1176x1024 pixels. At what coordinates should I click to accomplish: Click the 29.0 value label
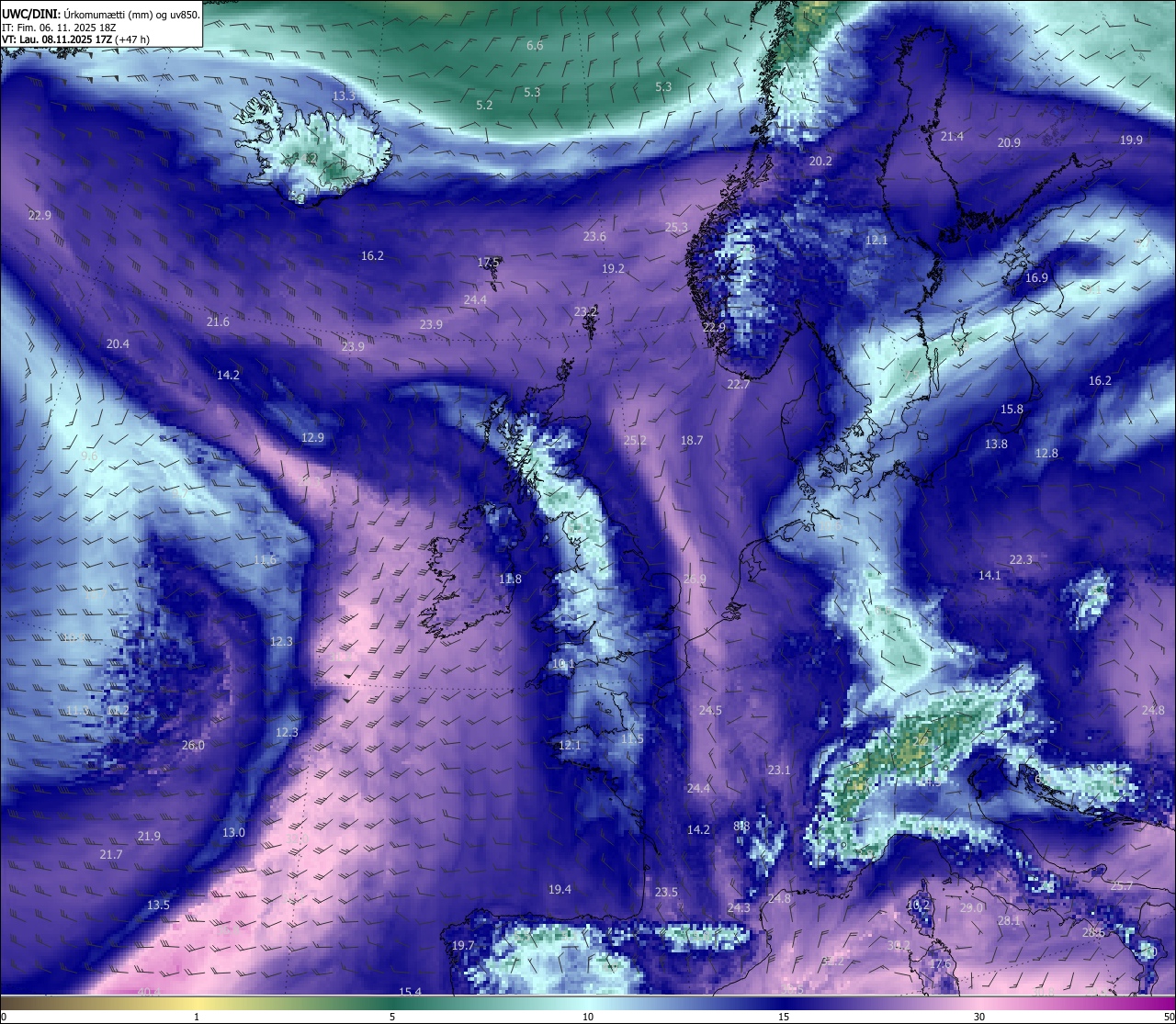point(971,907)
